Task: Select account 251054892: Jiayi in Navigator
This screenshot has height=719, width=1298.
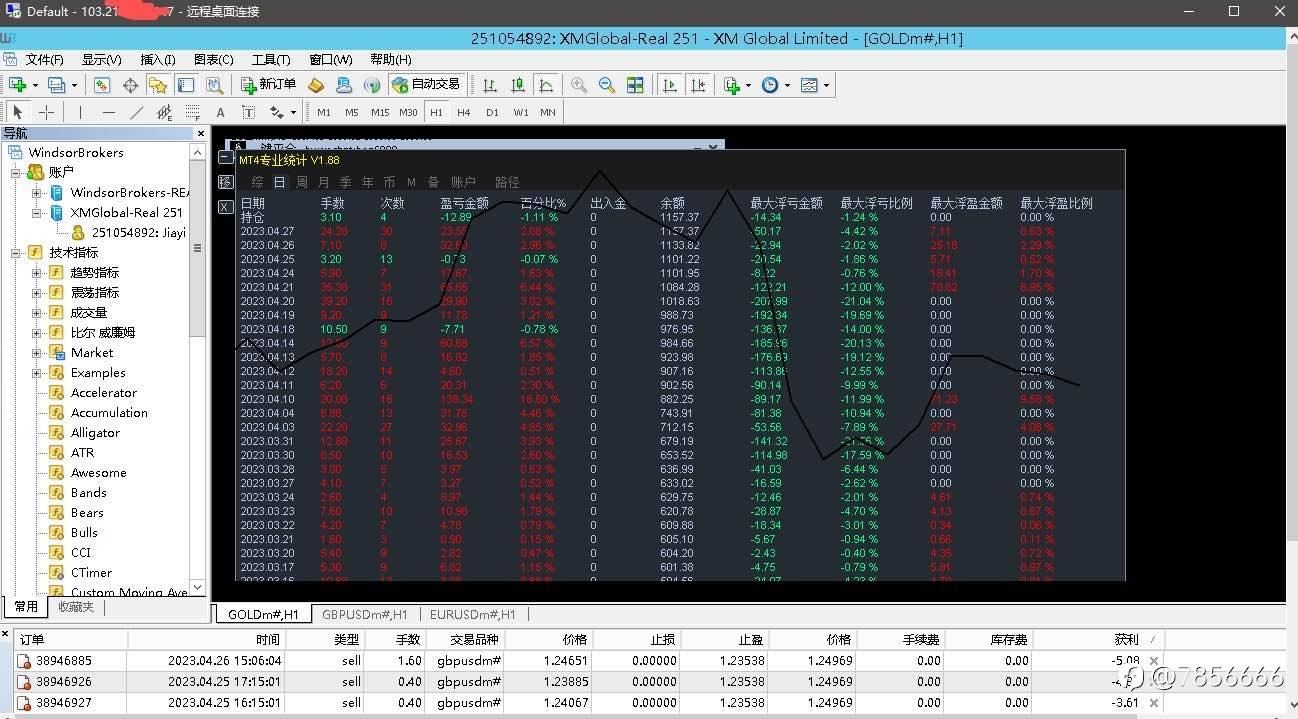Action: (x=138, y=233)
